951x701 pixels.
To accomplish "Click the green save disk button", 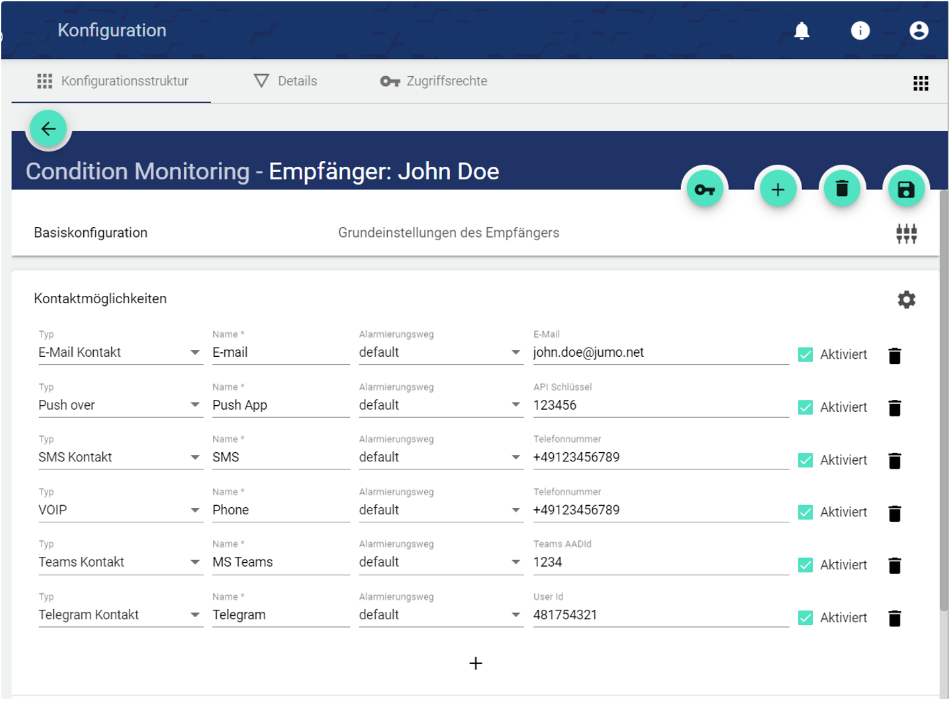I will (906, 189).
